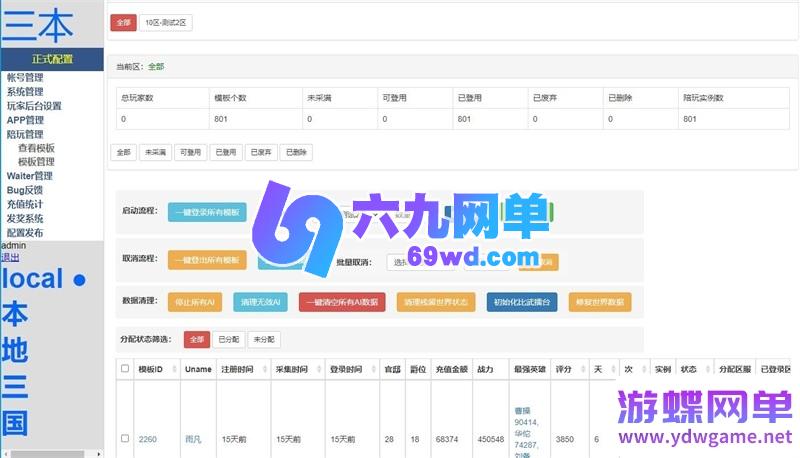Select the 10区-测试2区 zone button

coord(166,22)
